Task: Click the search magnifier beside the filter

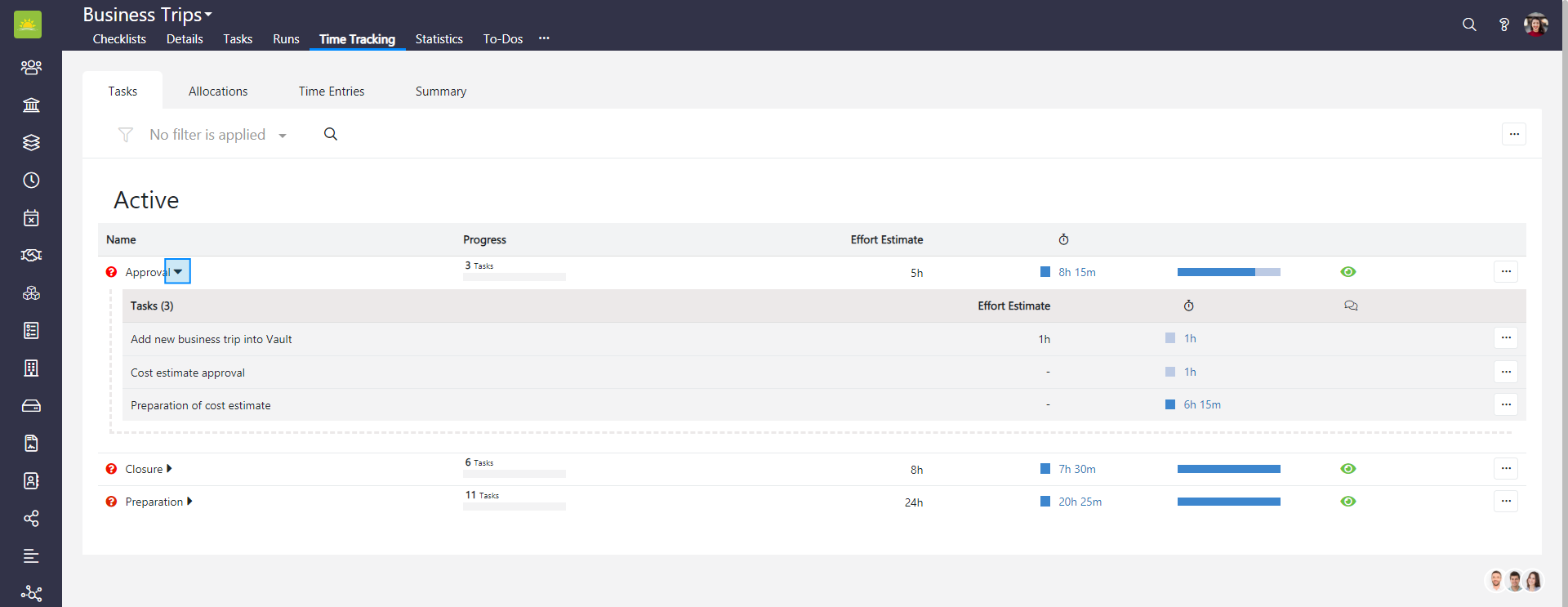Action: 331,135
